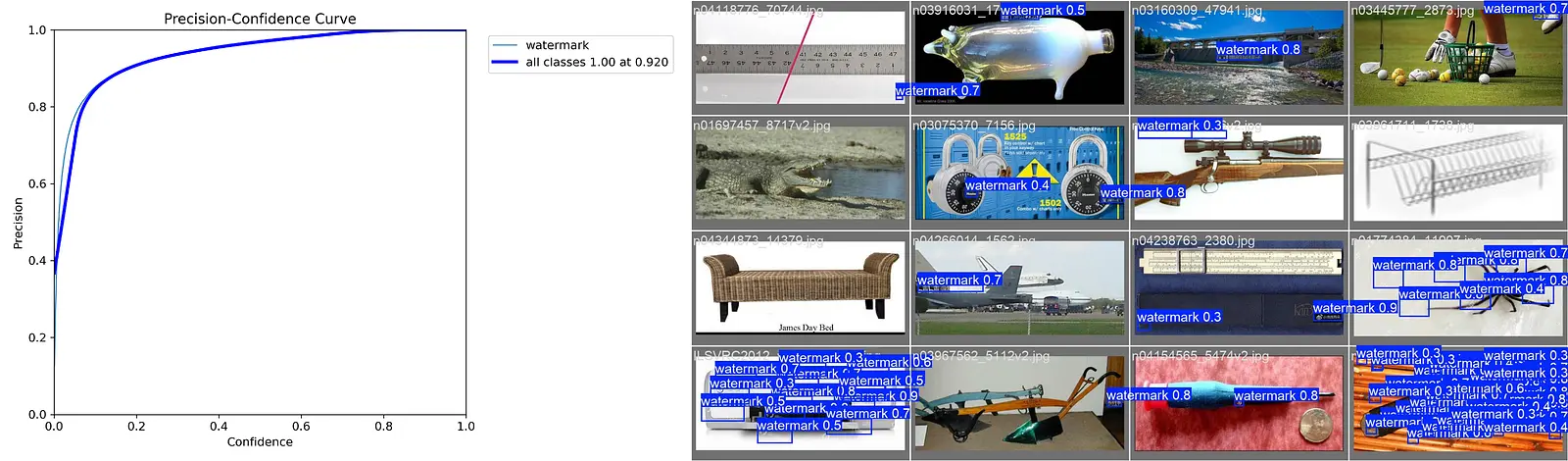This screenshot has height=461, width=1568.
Task: Click the coin in the red background image
Action: click(x=1313, y=428)
